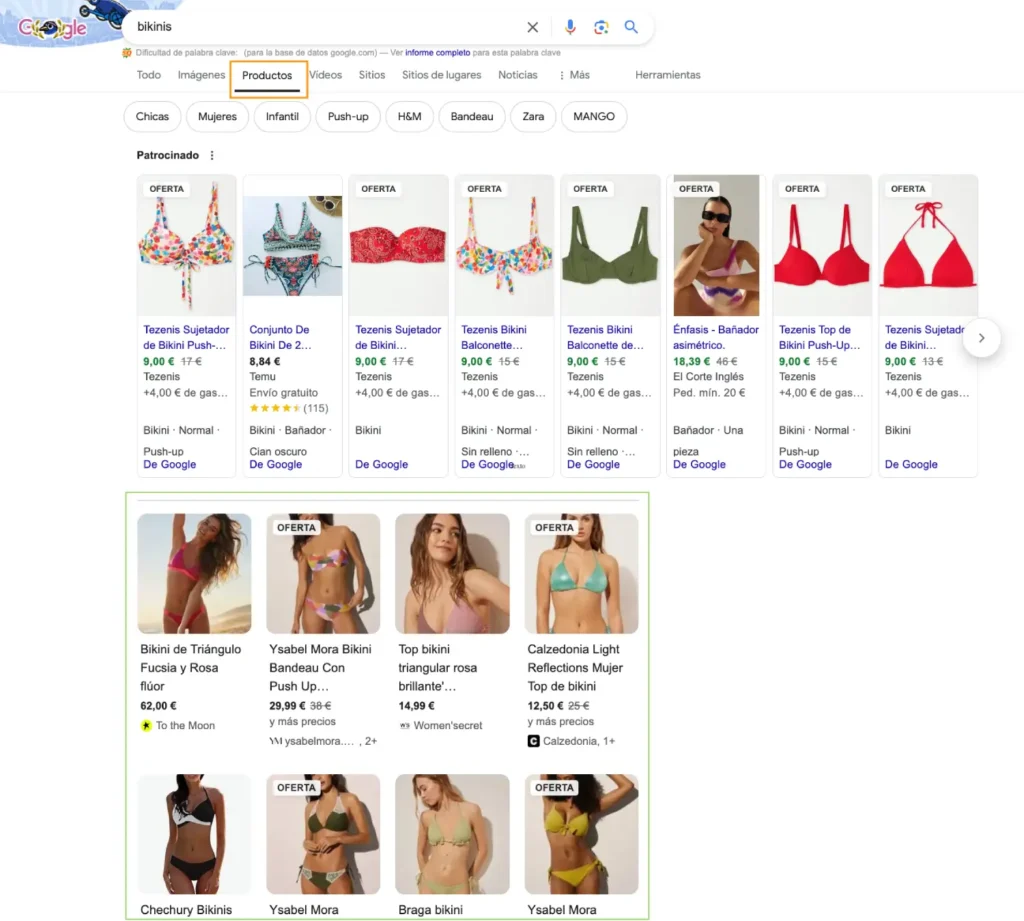Filter by the Chicas chip

tap(152, 116)
